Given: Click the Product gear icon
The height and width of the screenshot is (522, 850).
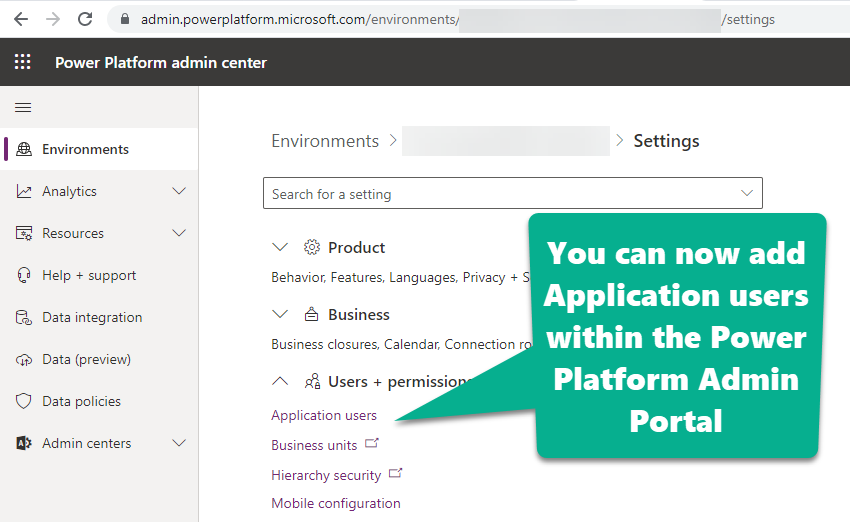Looking at the screenshot, I should coord(312,247).
